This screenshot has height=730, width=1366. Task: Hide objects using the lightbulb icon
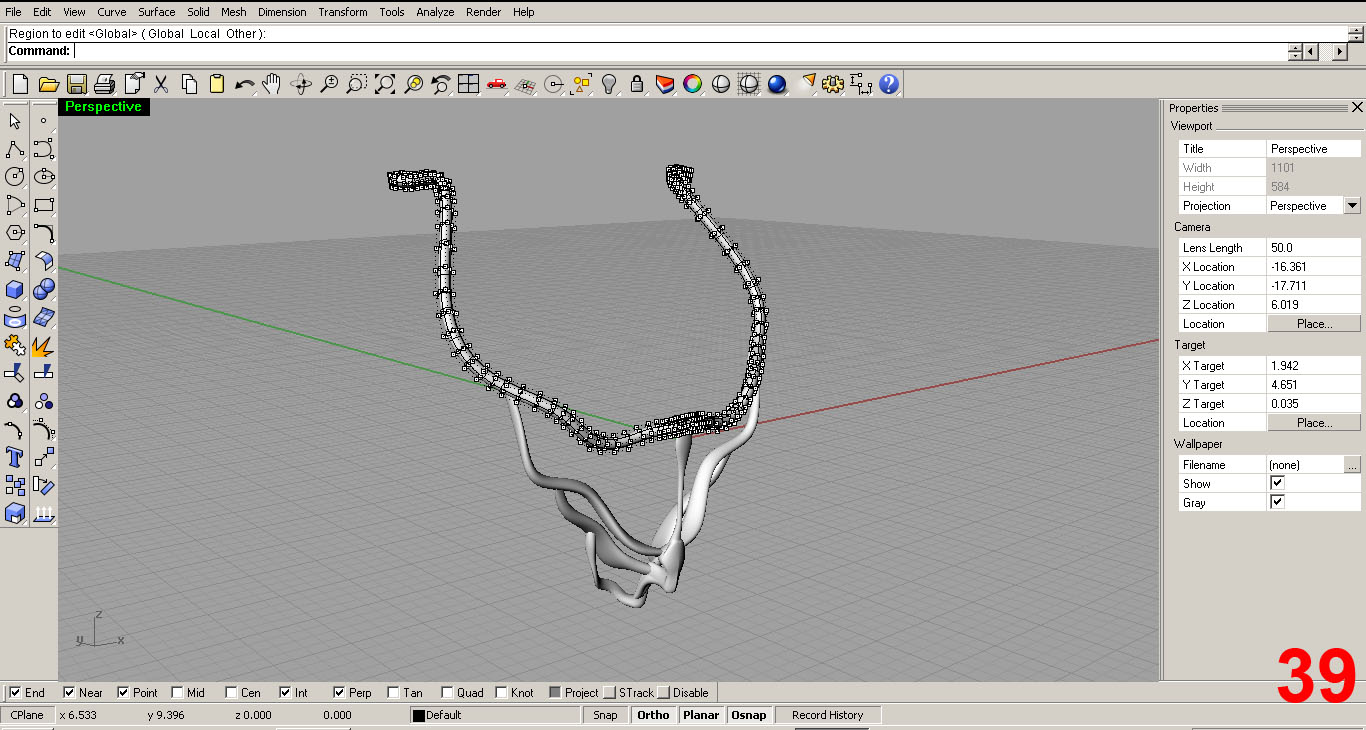tap(609, 84)
